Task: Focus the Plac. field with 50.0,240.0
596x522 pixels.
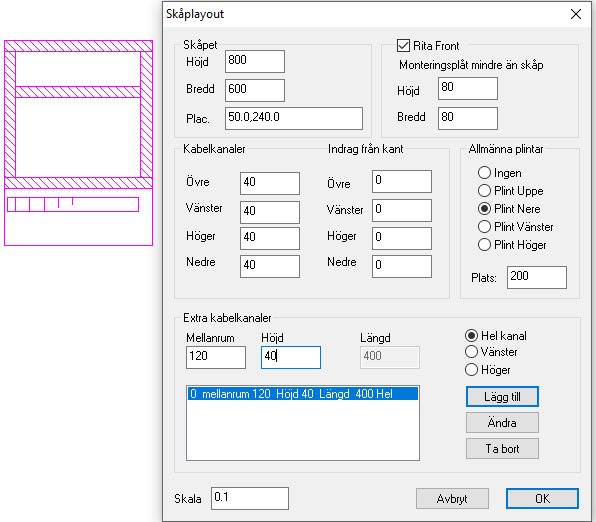Action: click(x=294, y=118)
